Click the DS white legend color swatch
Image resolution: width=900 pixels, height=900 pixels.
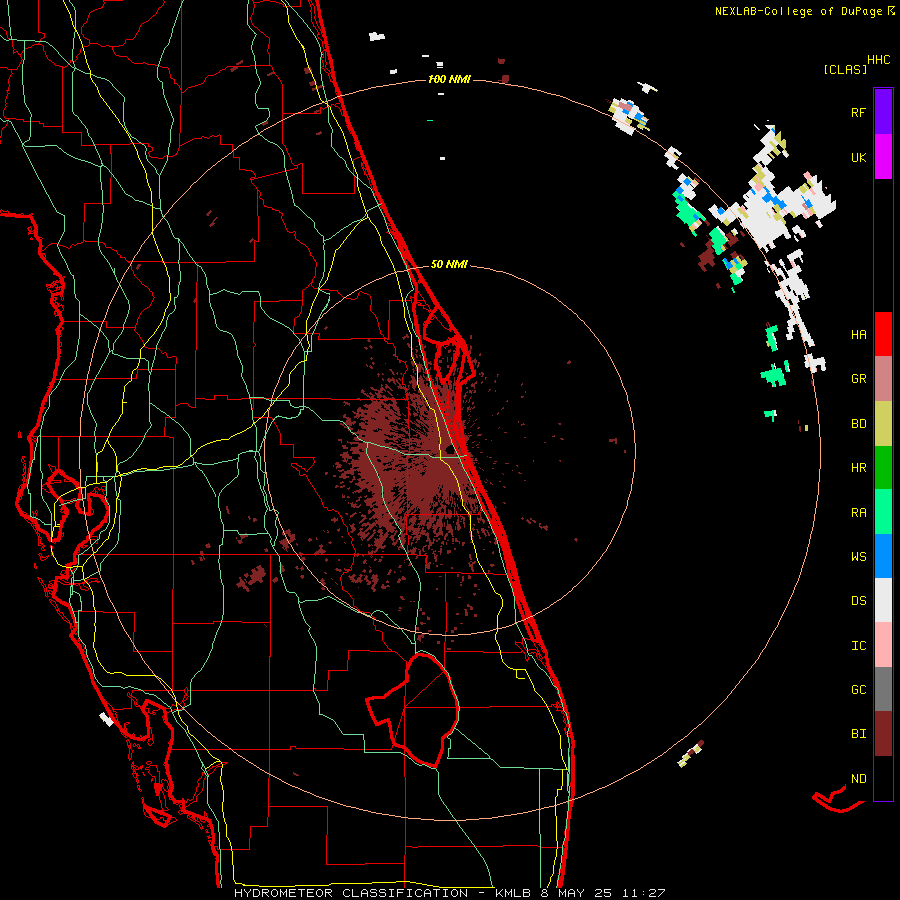click(883, 600)
